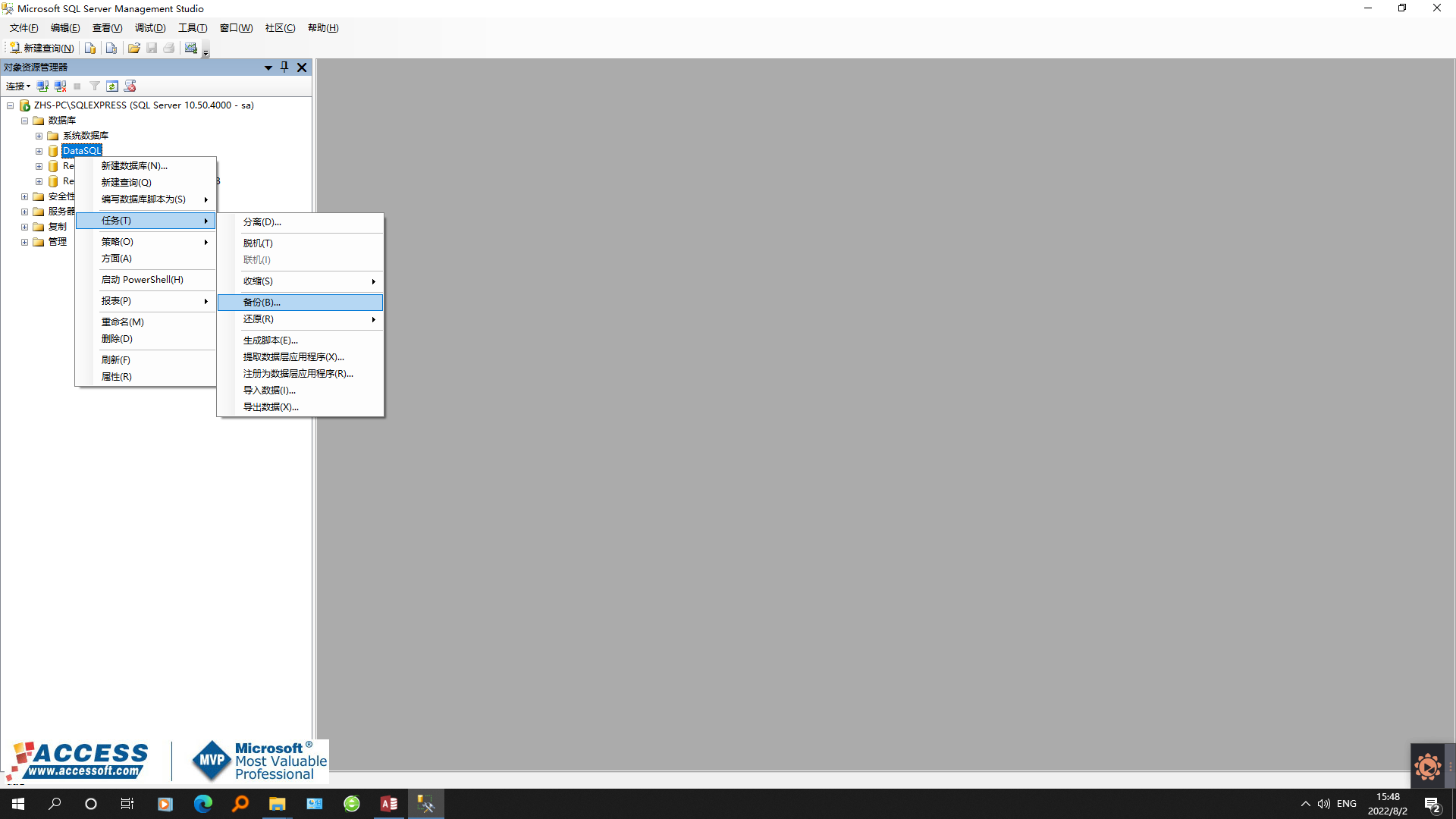Image resolution: width=1456 pixels, height=819 pixels.
Task: Expand the DataSQL database node
Action: [39, 151]
